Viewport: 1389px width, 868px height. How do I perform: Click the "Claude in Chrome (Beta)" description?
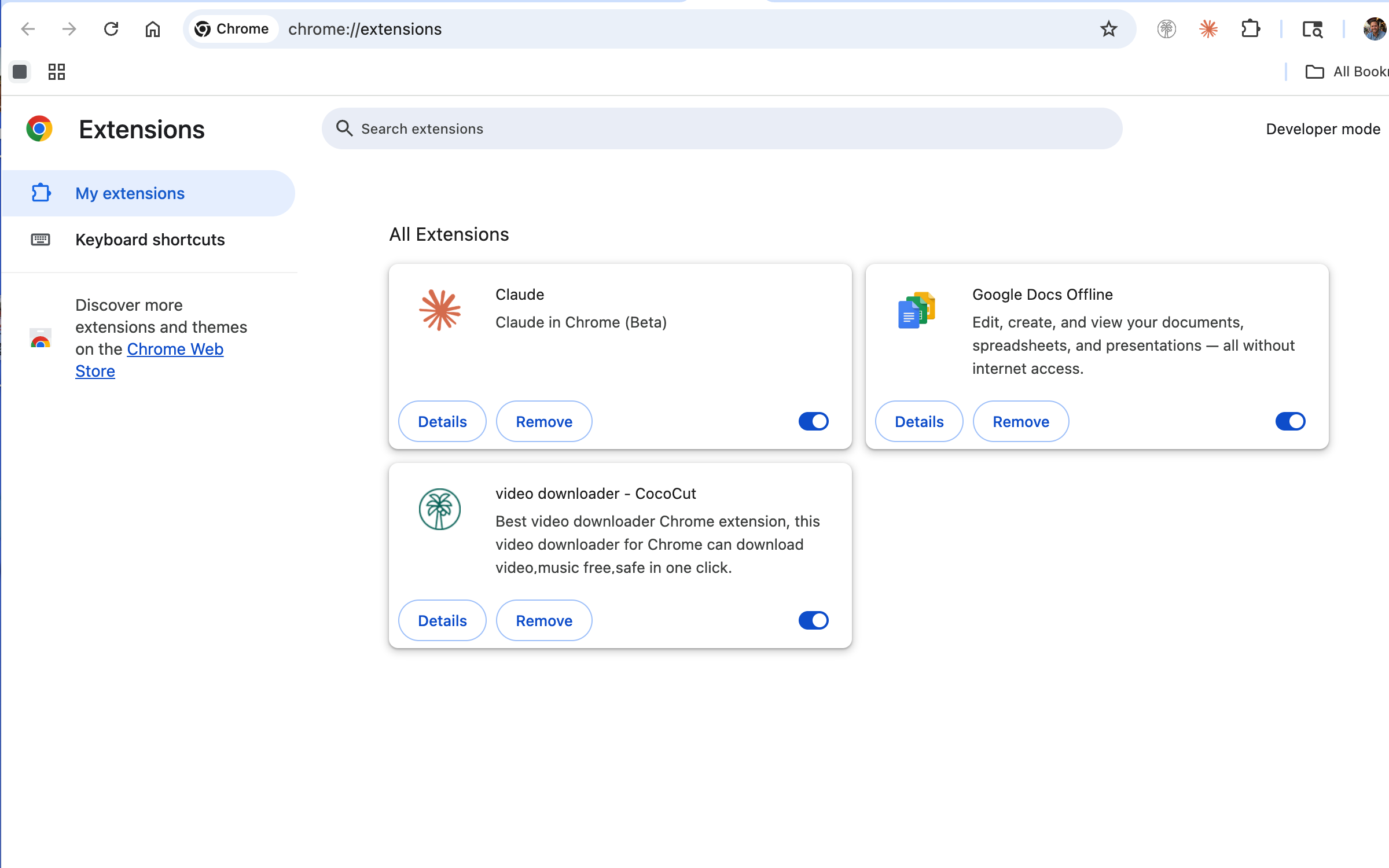tap(581, 322)
